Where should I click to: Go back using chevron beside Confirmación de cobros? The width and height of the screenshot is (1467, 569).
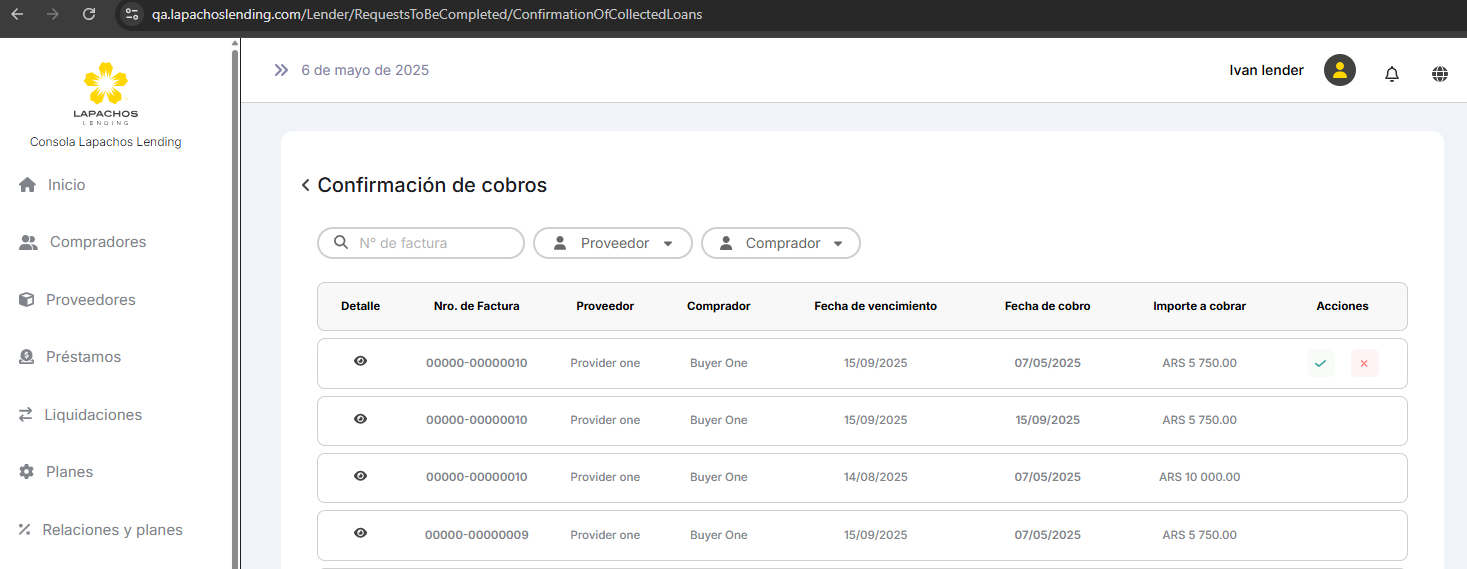(305, 186)
